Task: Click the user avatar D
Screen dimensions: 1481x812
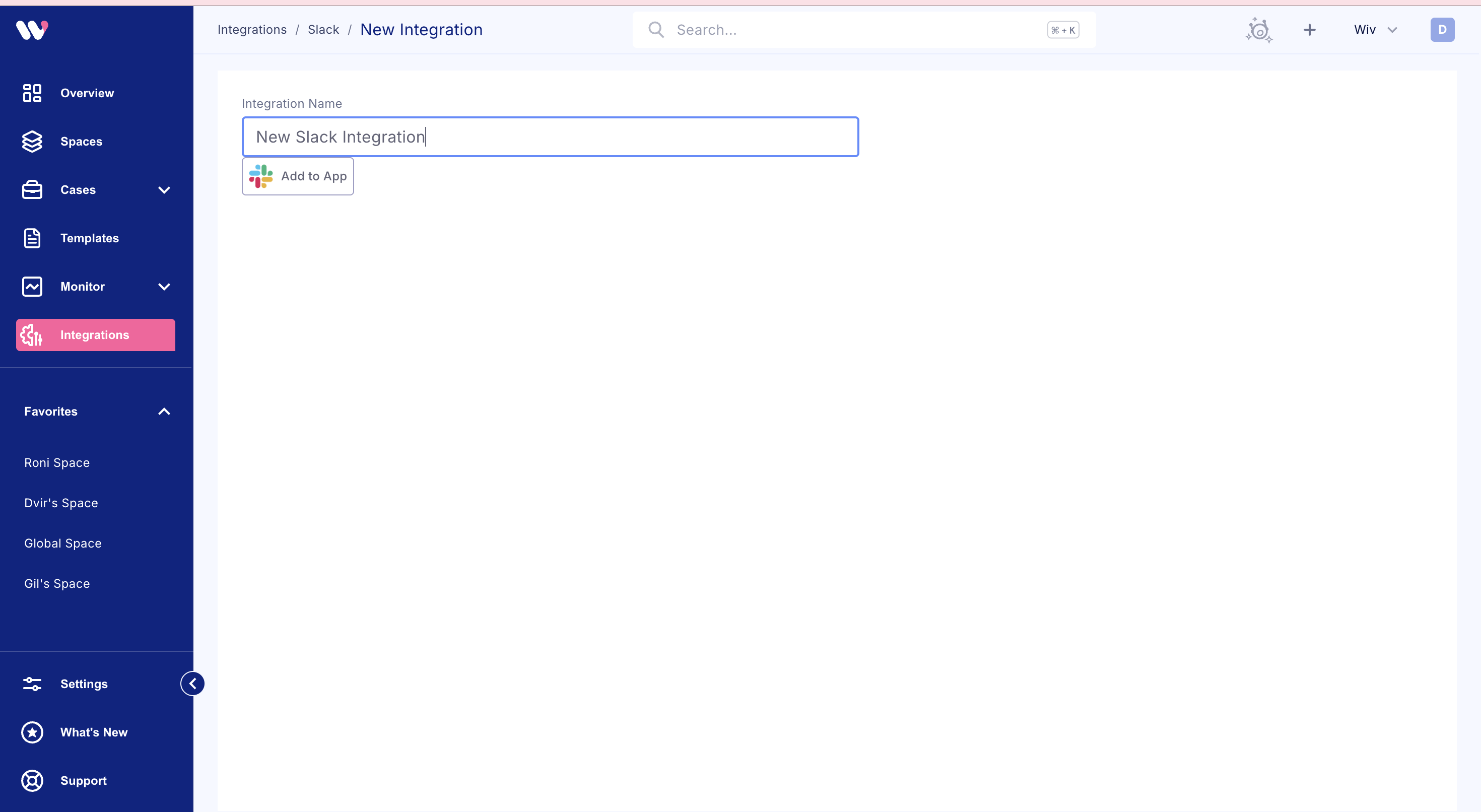Action: [x=1442, y=30]
